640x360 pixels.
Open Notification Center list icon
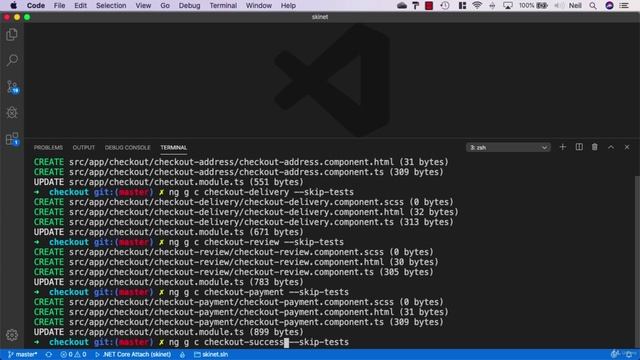624,6
